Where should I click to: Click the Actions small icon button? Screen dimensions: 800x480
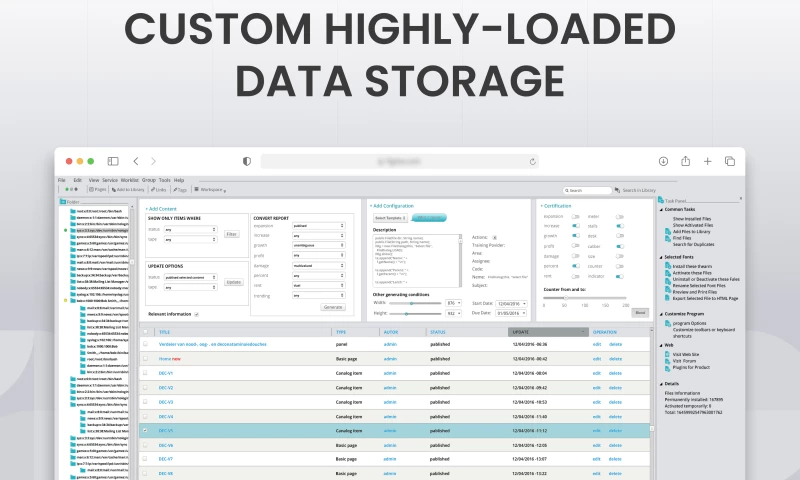click(x=494, y=238)
